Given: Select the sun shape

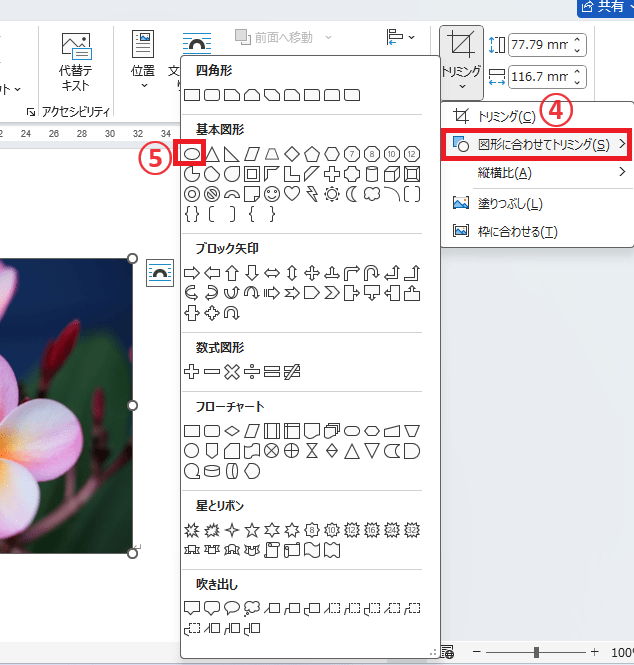Looking at the screenshot, I should [x=332, y=194].
